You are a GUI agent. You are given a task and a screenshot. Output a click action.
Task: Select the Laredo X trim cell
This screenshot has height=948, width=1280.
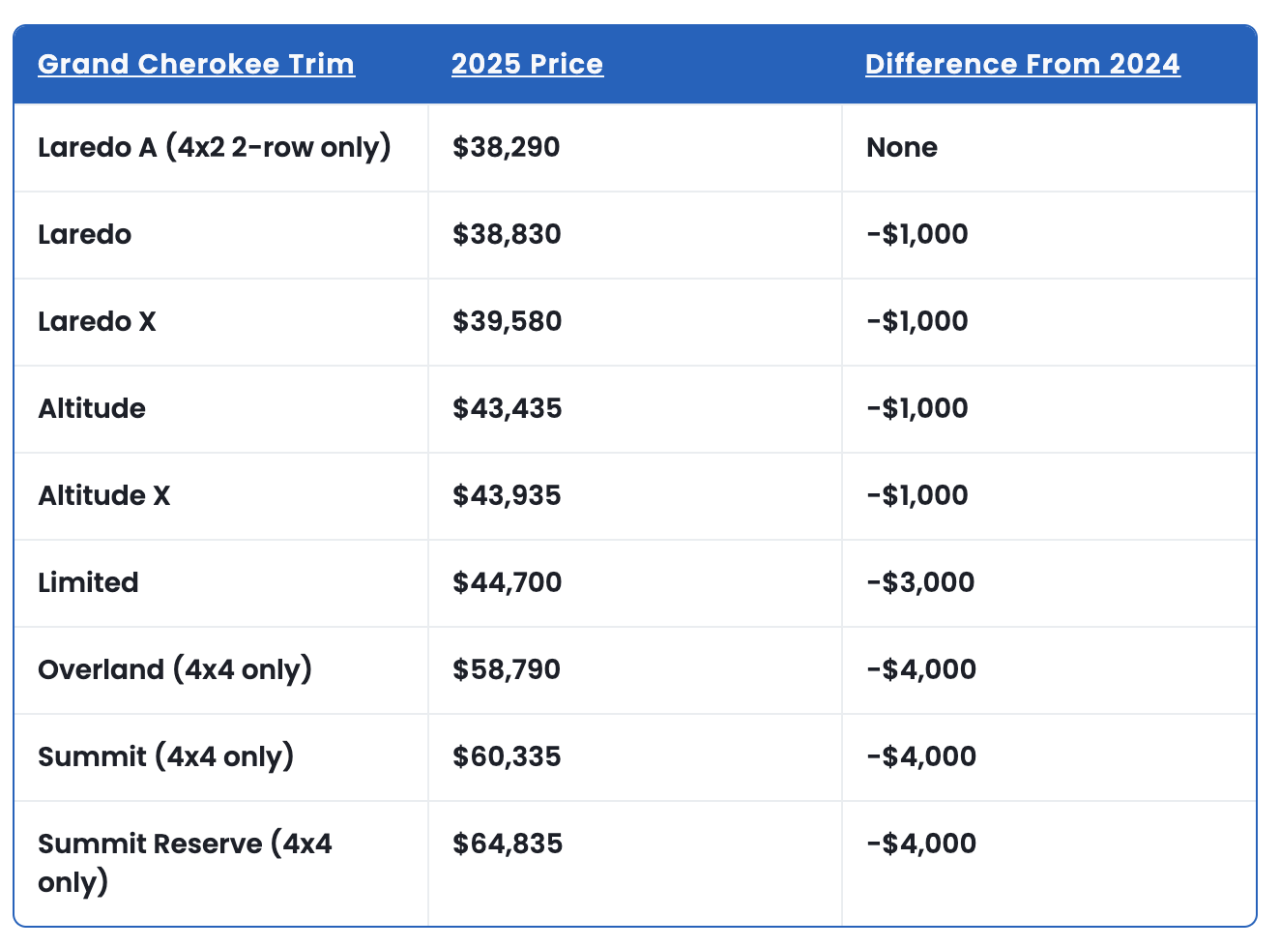click(97, 322)
